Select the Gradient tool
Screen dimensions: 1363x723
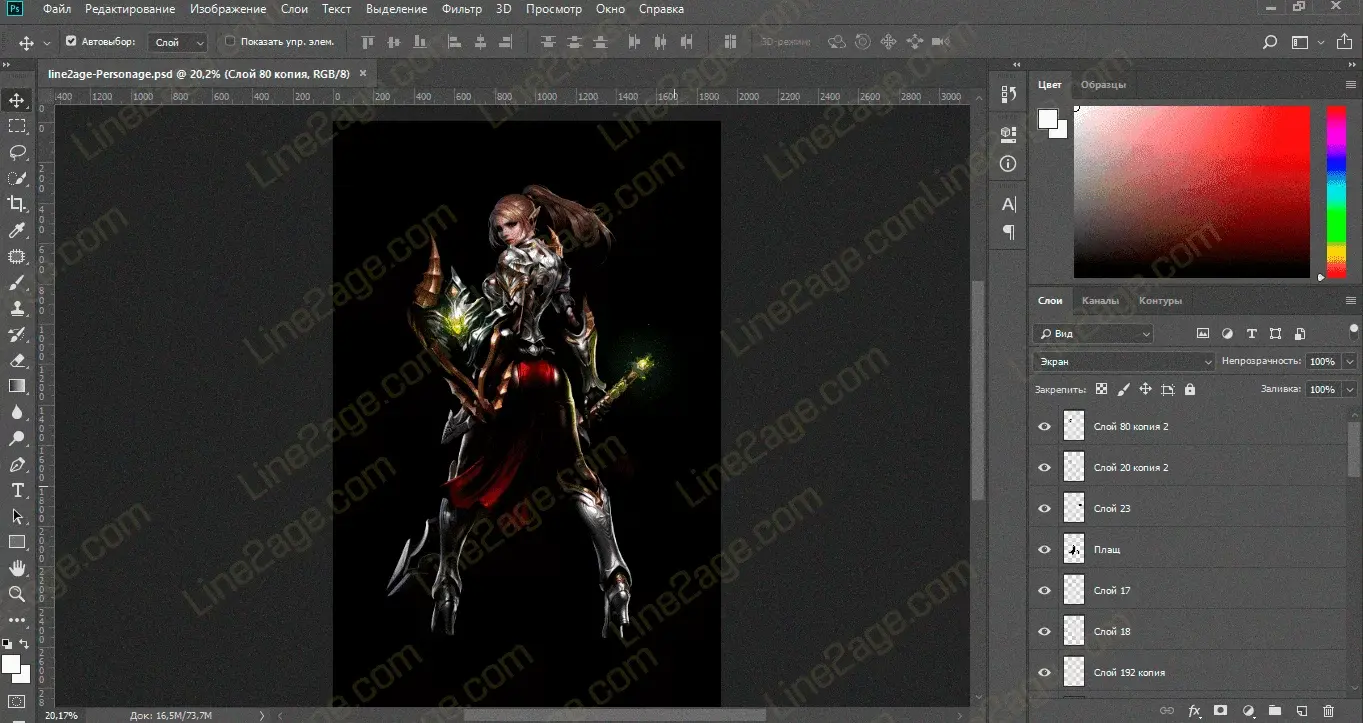tap(17, 386)
